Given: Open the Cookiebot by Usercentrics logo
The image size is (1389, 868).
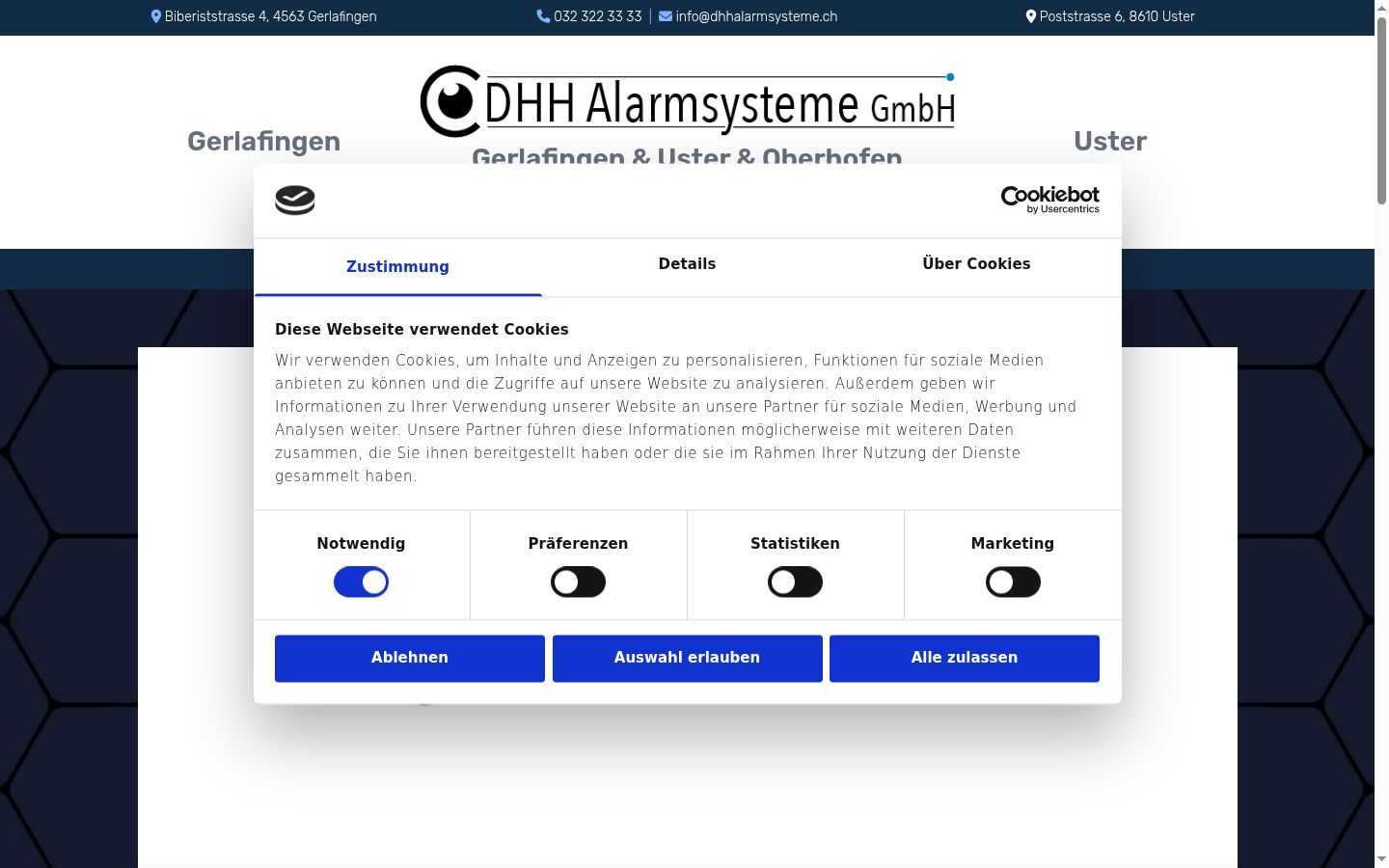Looking at the screenshot, I should pos(1050,200).
